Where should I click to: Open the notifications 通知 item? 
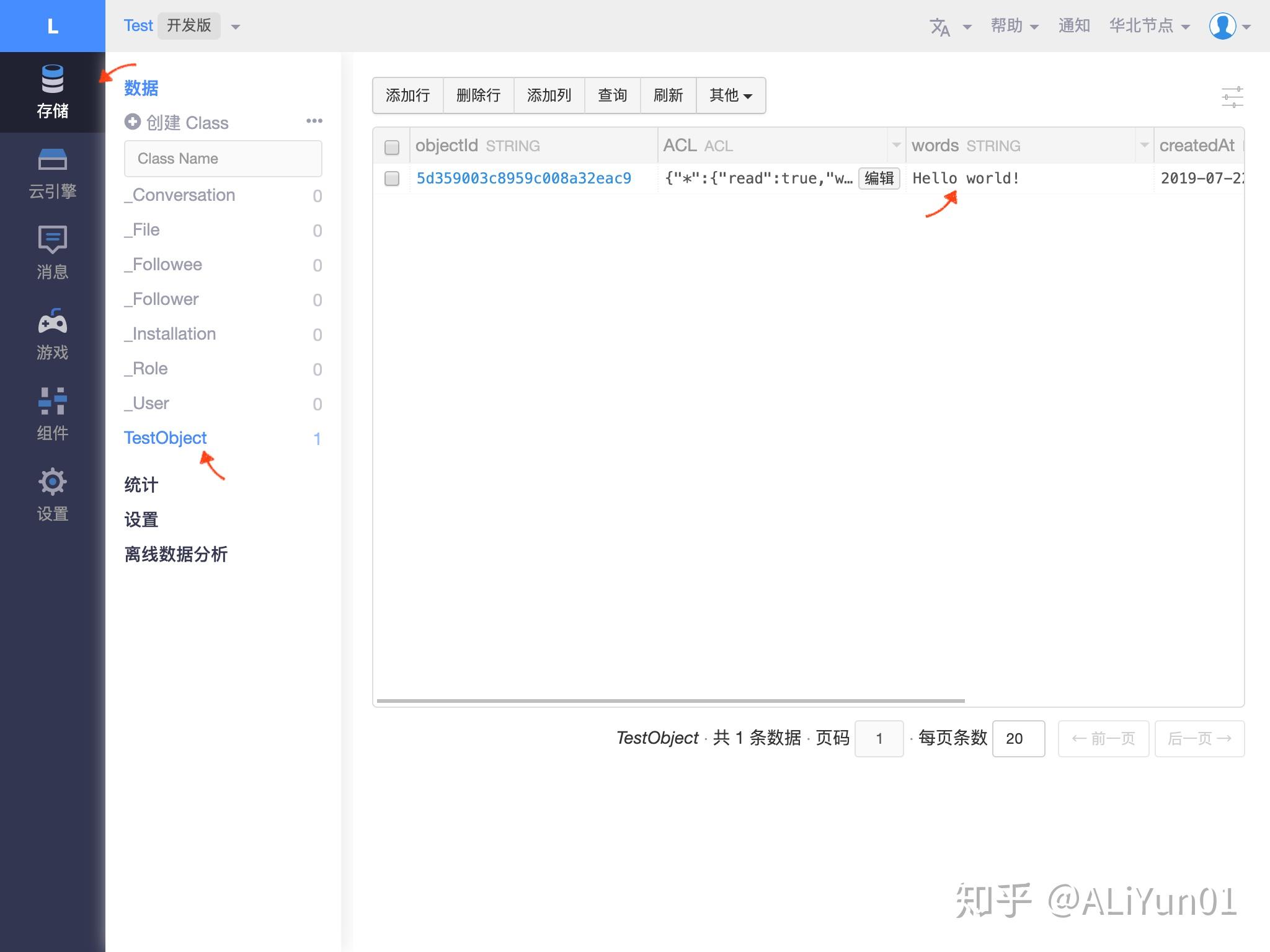[x=1074, y=25]
